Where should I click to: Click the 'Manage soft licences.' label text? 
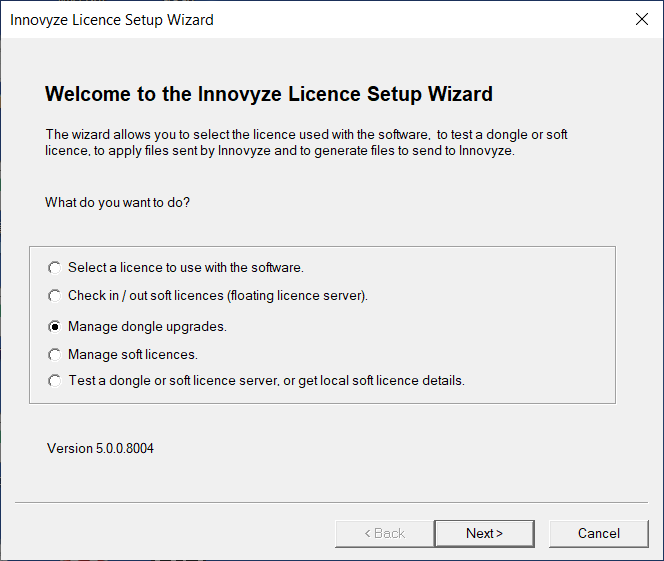(x=133, y=355)
